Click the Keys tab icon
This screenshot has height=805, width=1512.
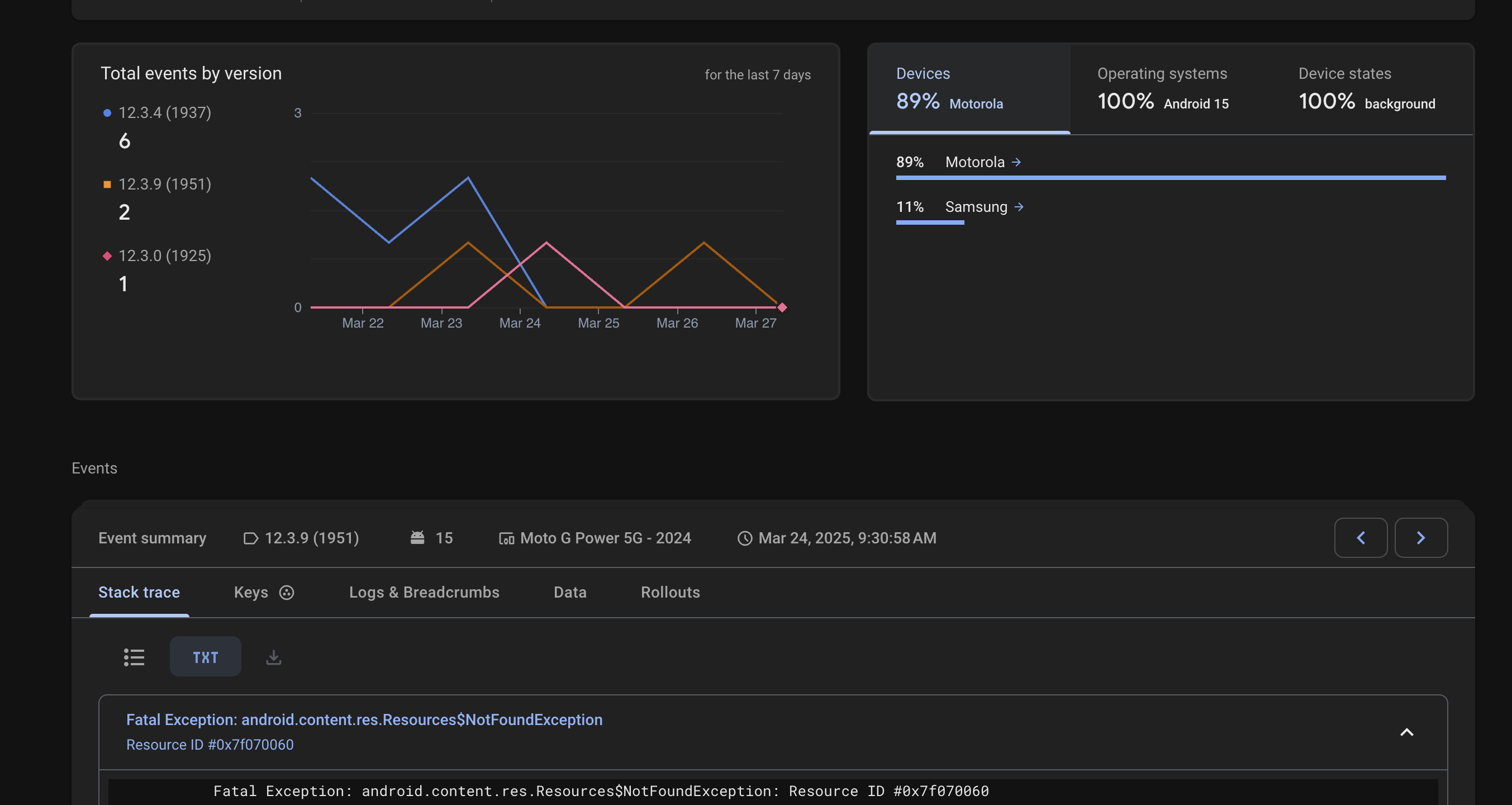point(287,593)
